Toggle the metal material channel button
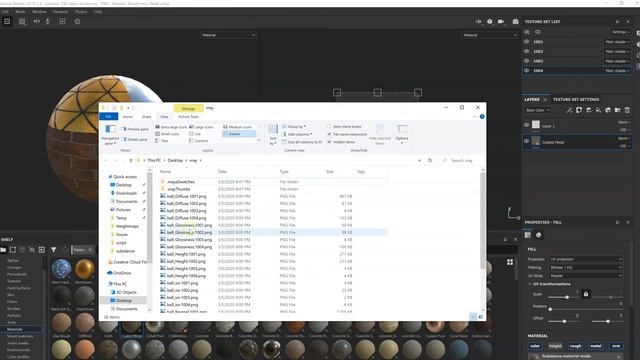The image size is (640, 360). click(x=596, y=346)
